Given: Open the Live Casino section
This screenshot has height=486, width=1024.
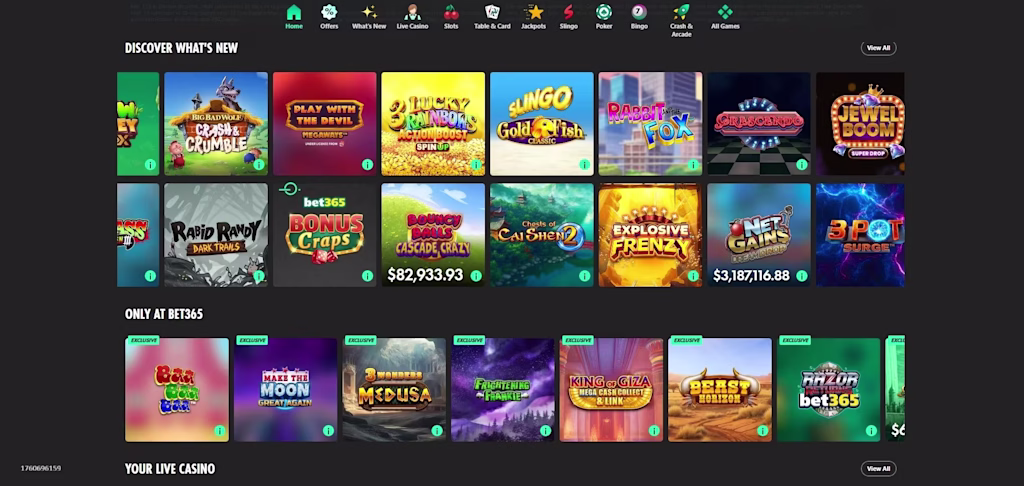Looking at the screenshot, I should coord(412,17).
